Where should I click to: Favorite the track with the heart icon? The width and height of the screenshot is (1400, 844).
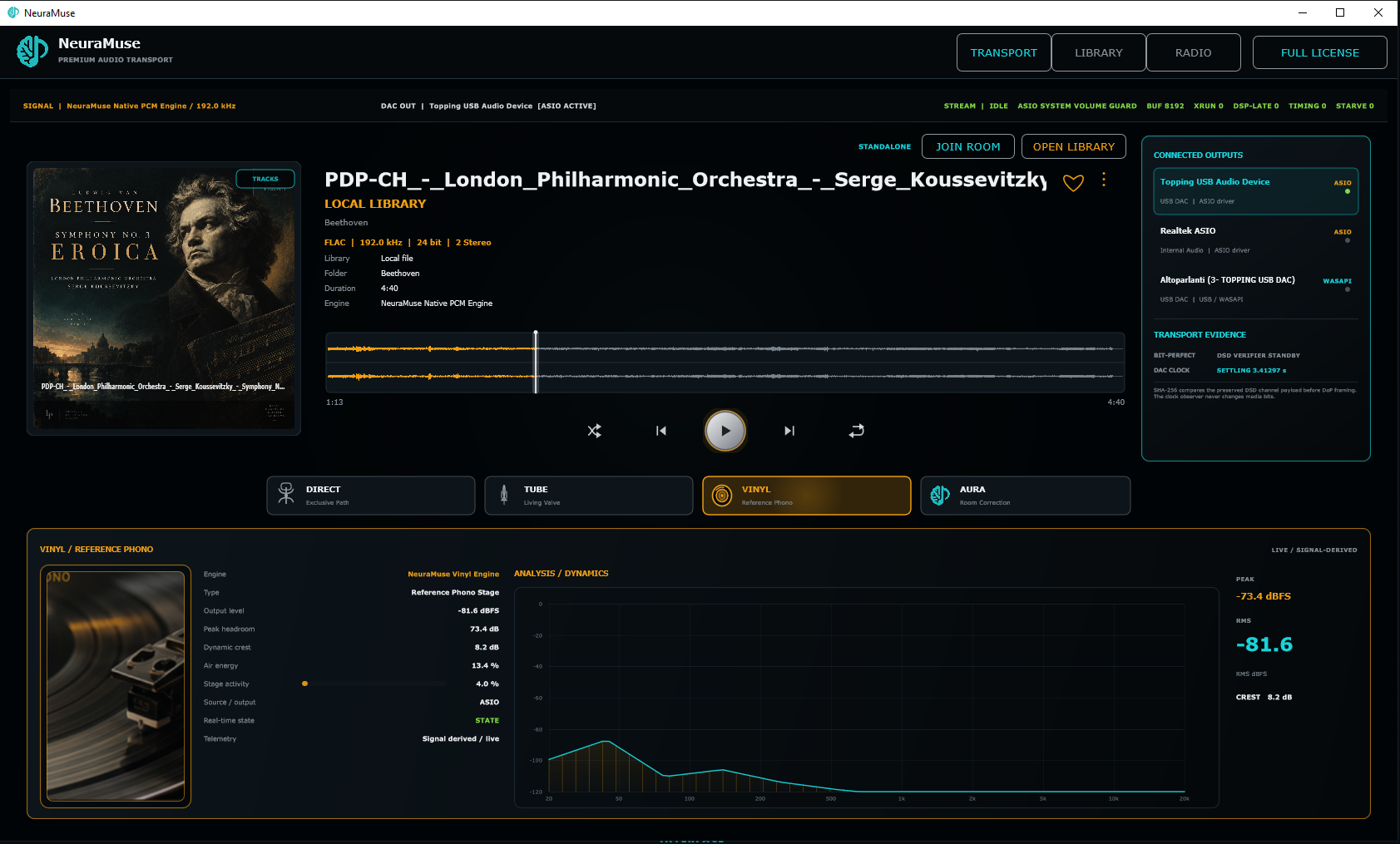point(1073,183)
